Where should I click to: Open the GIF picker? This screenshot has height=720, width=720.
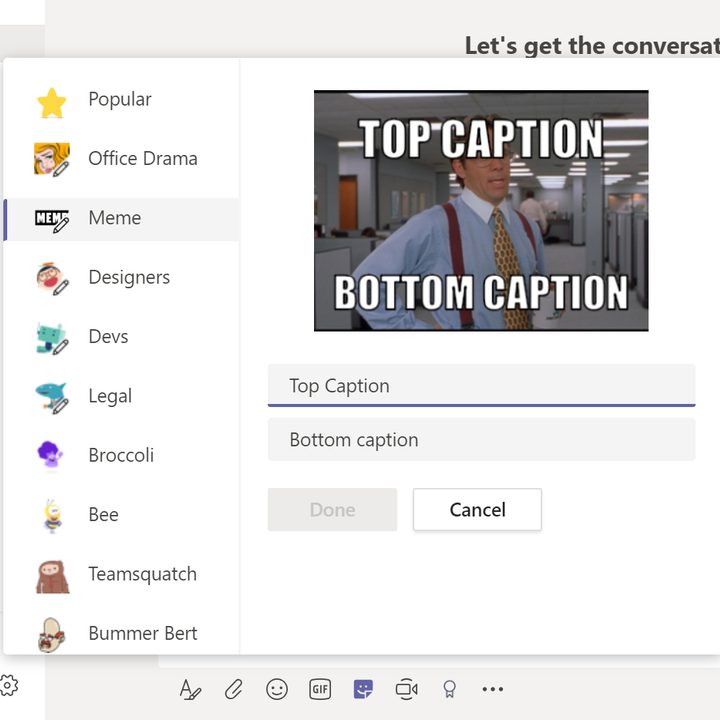320,689
